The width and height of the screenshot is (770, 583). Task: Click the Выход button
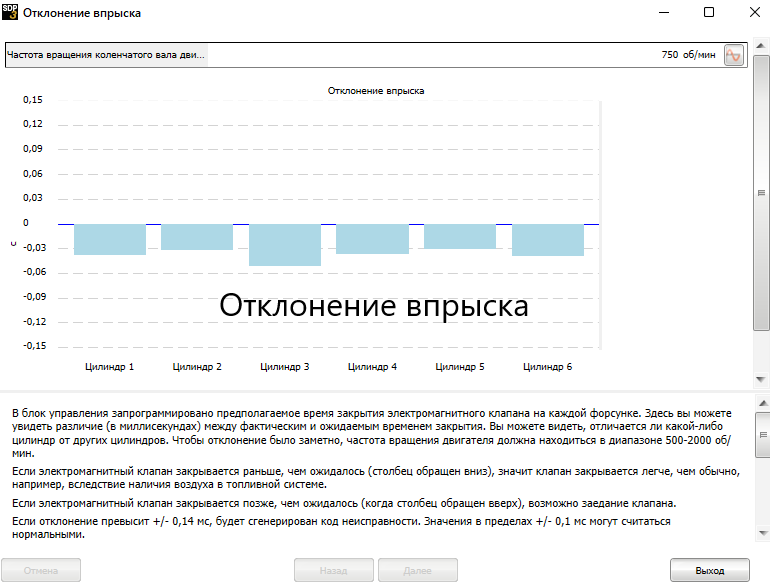(x=710, y=570)
